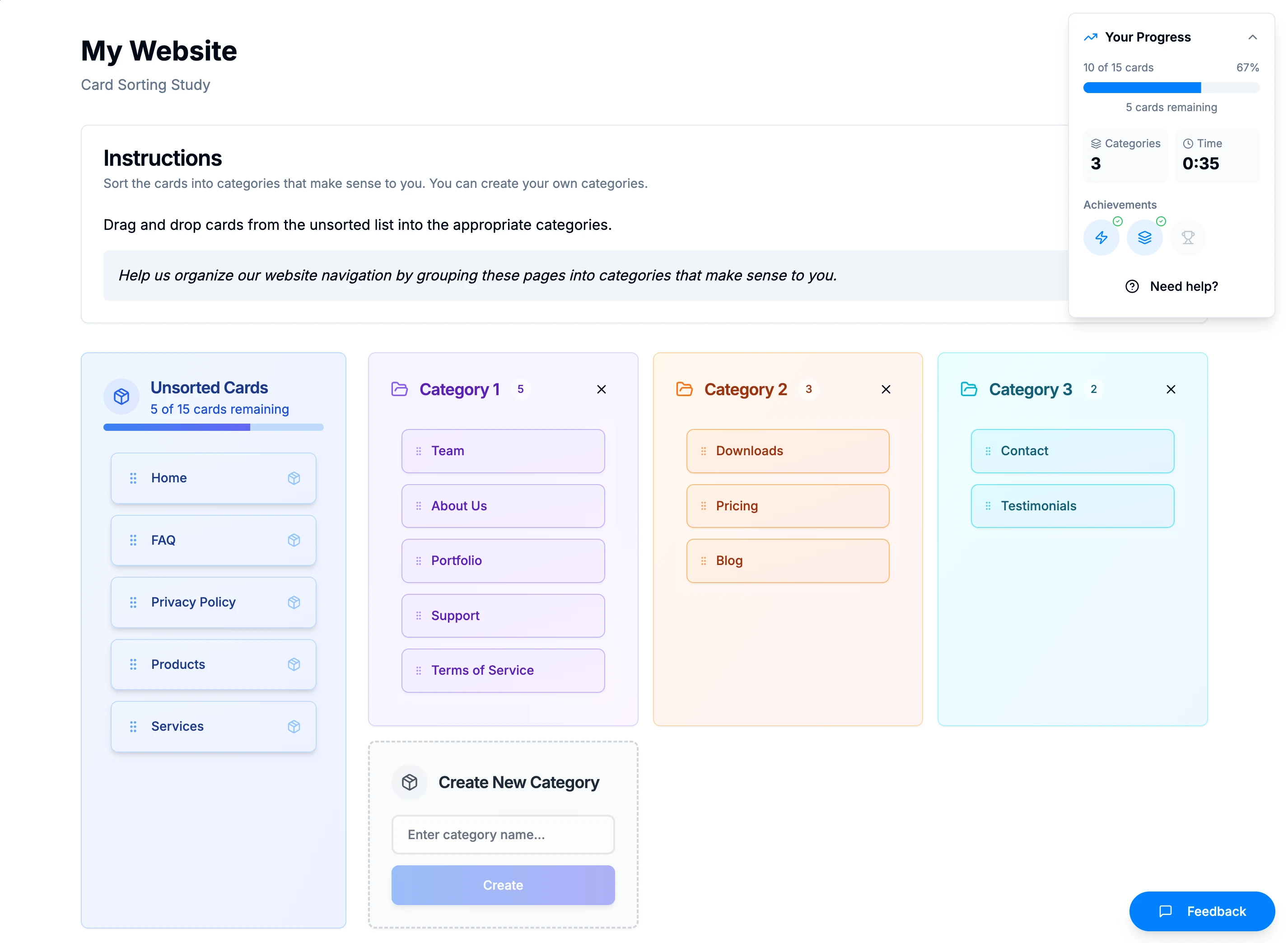This screenshot has height=943, width=1288.
Task: Select the Testimonials card in Category 3
Action: [1072, 506]
